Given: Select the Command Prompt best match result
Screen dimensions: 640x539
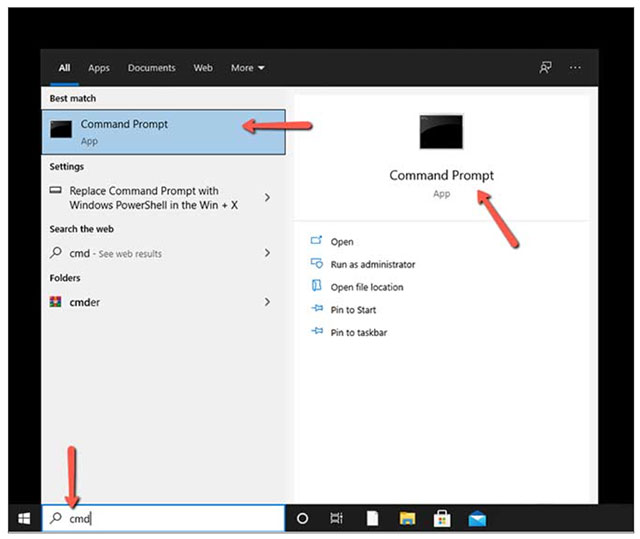Looking at the screenshot, I should pyautogui.click(x=163, y=132).
